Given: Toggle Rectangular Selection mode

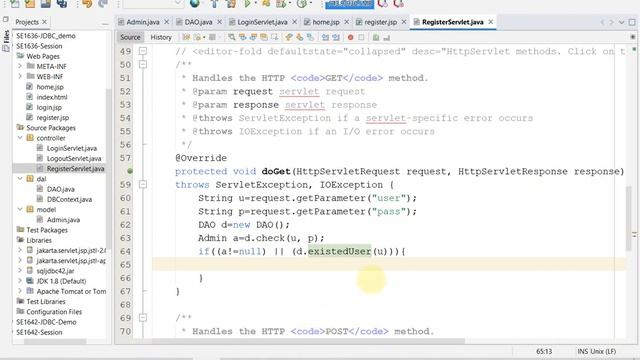Looking at the screenshot, I should tap(274, 37).
